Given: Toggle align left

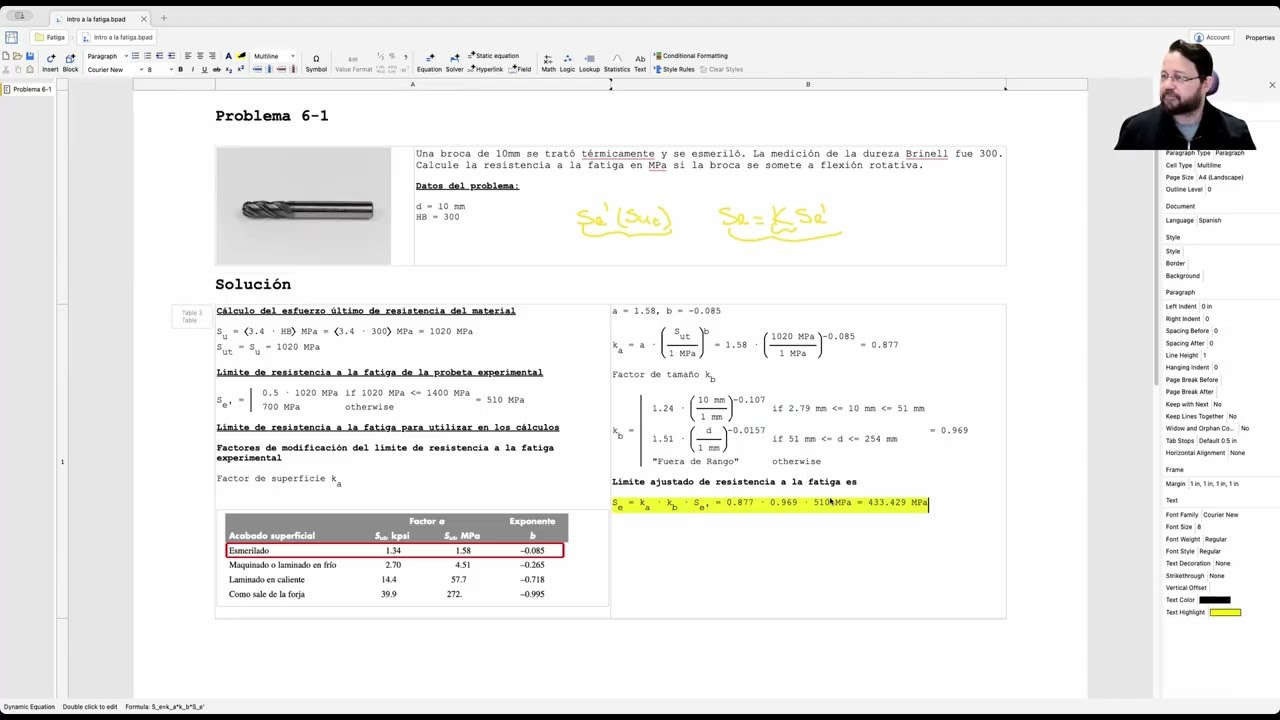Looking at the screenshot, I should 188,56.
